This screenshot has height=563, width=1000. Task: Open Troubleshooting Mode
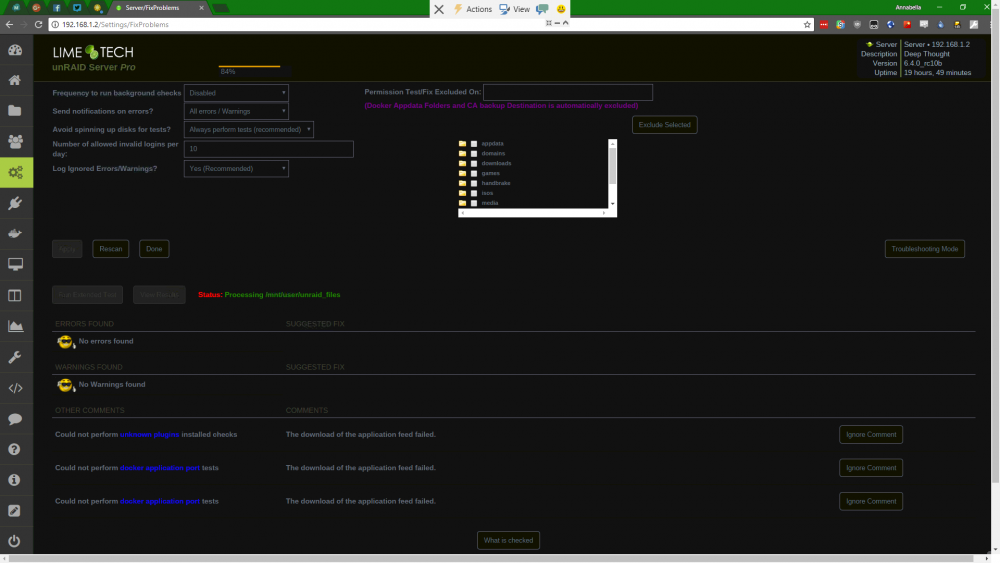[925, 249]
